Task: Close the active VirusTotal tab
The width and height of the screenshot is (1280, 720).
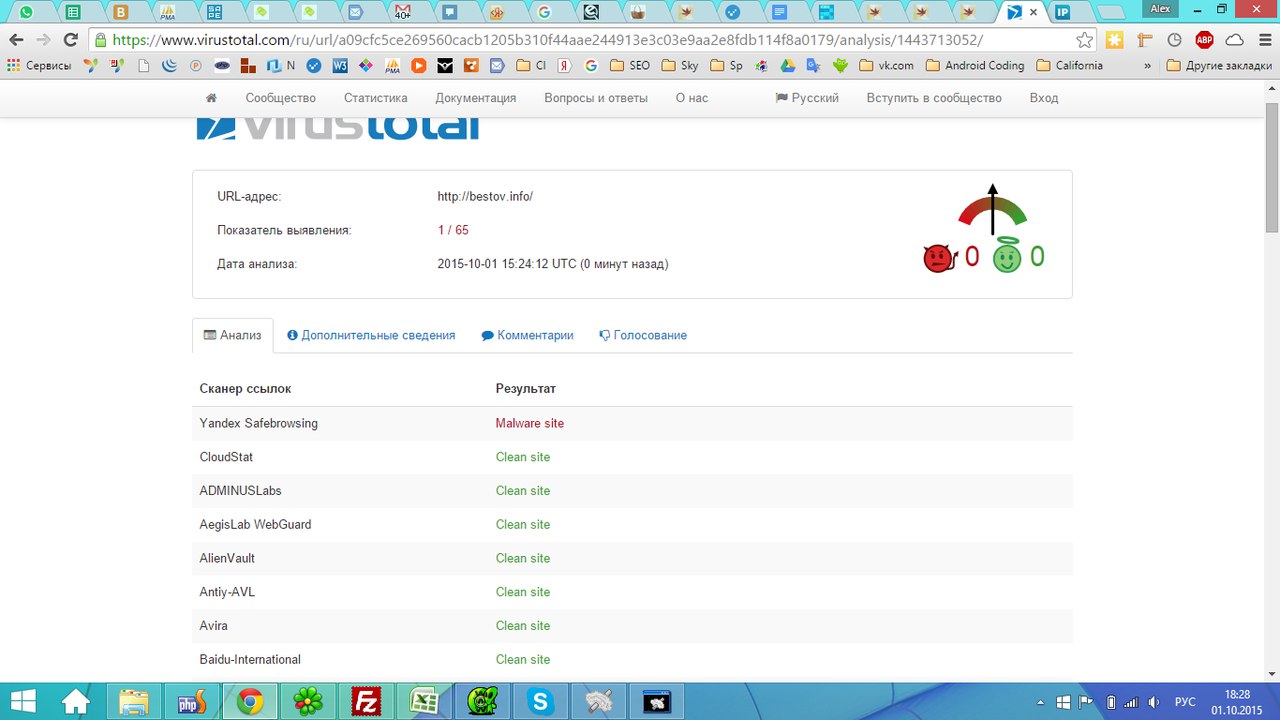Action: (1034, 13)
